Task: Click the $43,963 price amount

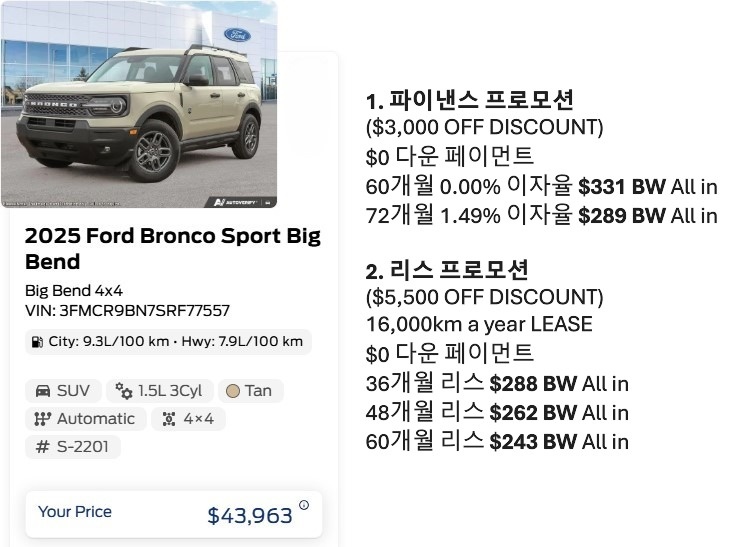Action: click(x=250, y=516)
